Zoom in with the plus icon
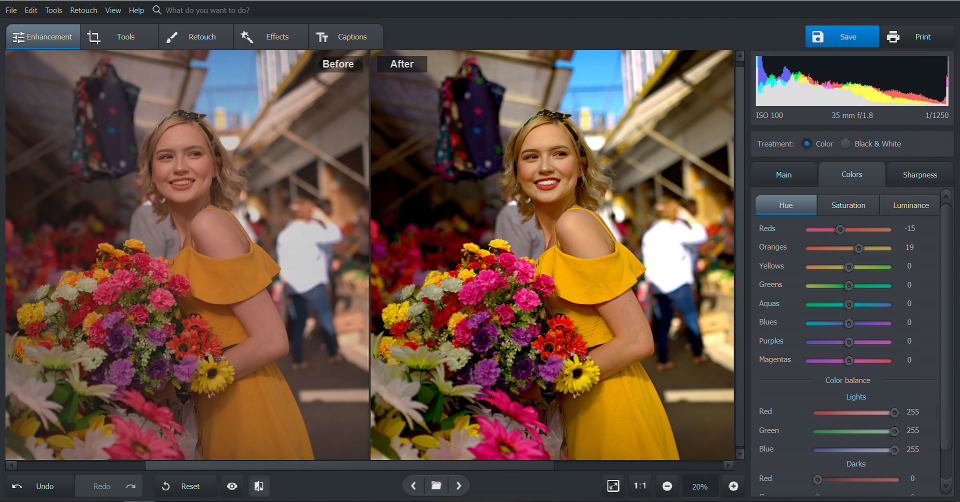 point(733,486)
